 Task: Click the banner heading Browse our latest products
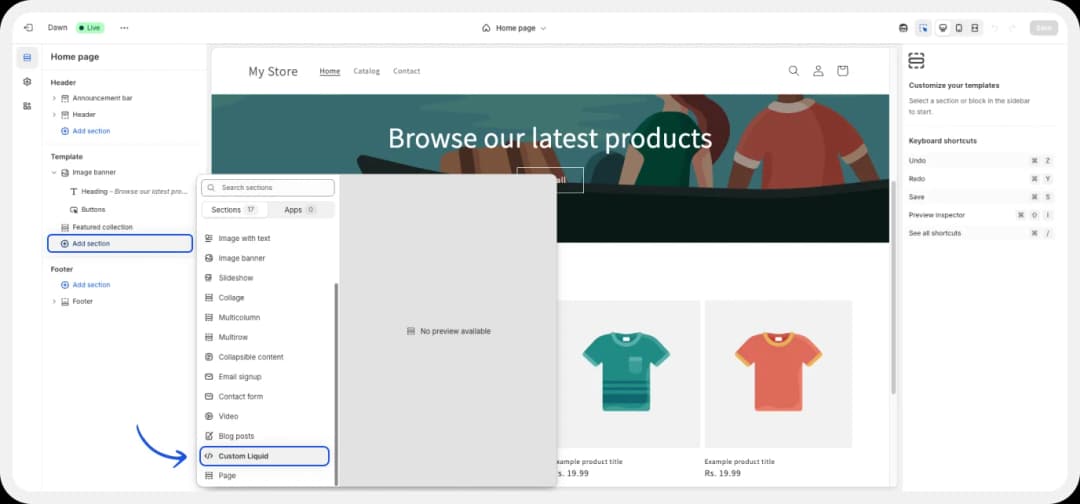pyautogui.click(x=550, y=138)
